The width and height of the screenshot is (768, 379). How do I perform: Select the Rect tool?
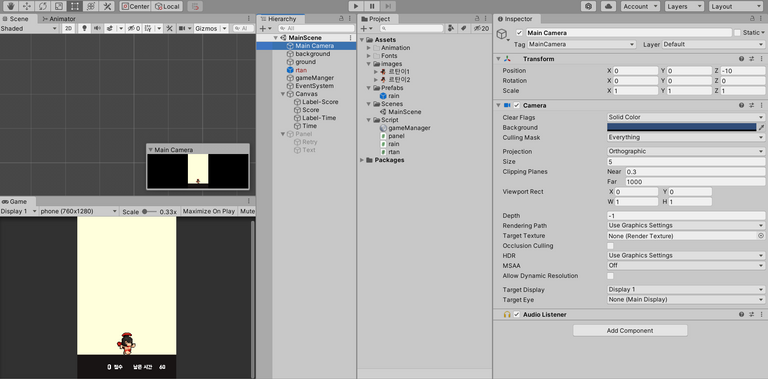click(74, 6)
